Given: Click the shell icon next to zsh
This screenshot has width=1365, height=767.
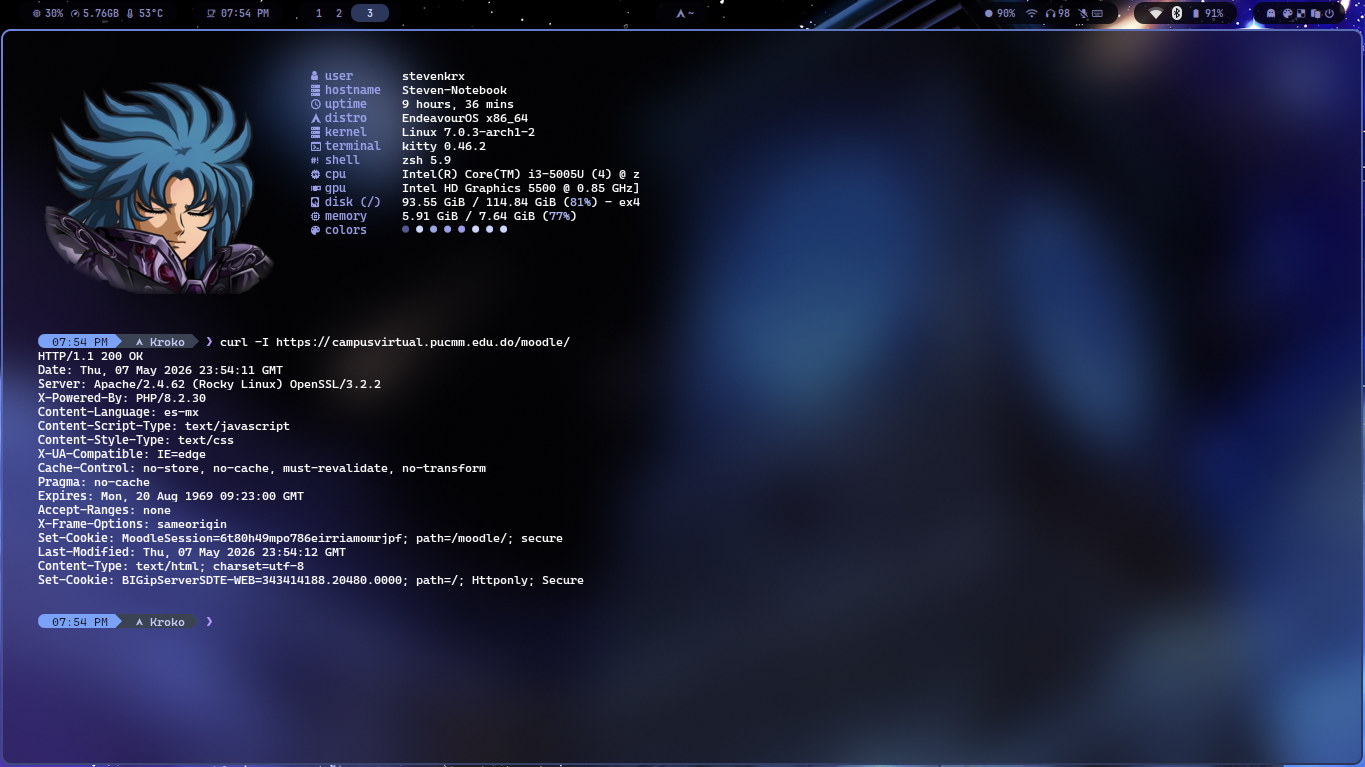Looking at the screenshot, I should pyautogui.click(x=315, y=160).
